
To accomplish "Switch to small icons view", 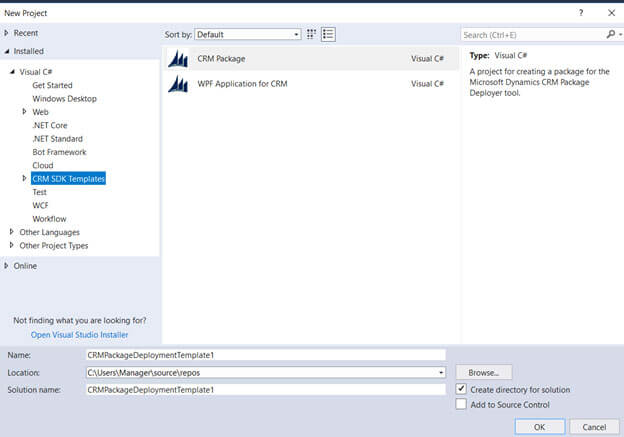I will [311, 34].
